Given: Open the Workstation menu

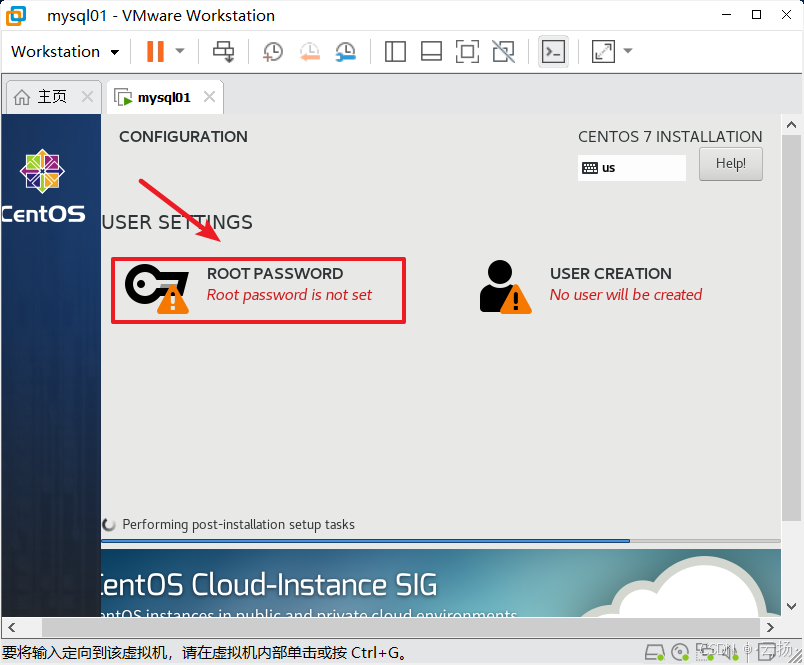Looking at the screenshot, I should (x=65, y=52).
